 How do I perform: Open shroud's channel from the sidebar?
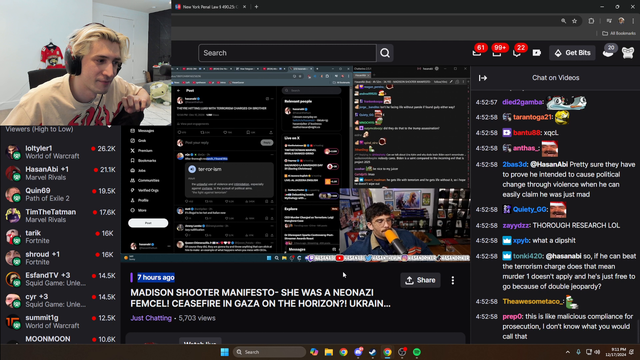click(x=60, y=258)
